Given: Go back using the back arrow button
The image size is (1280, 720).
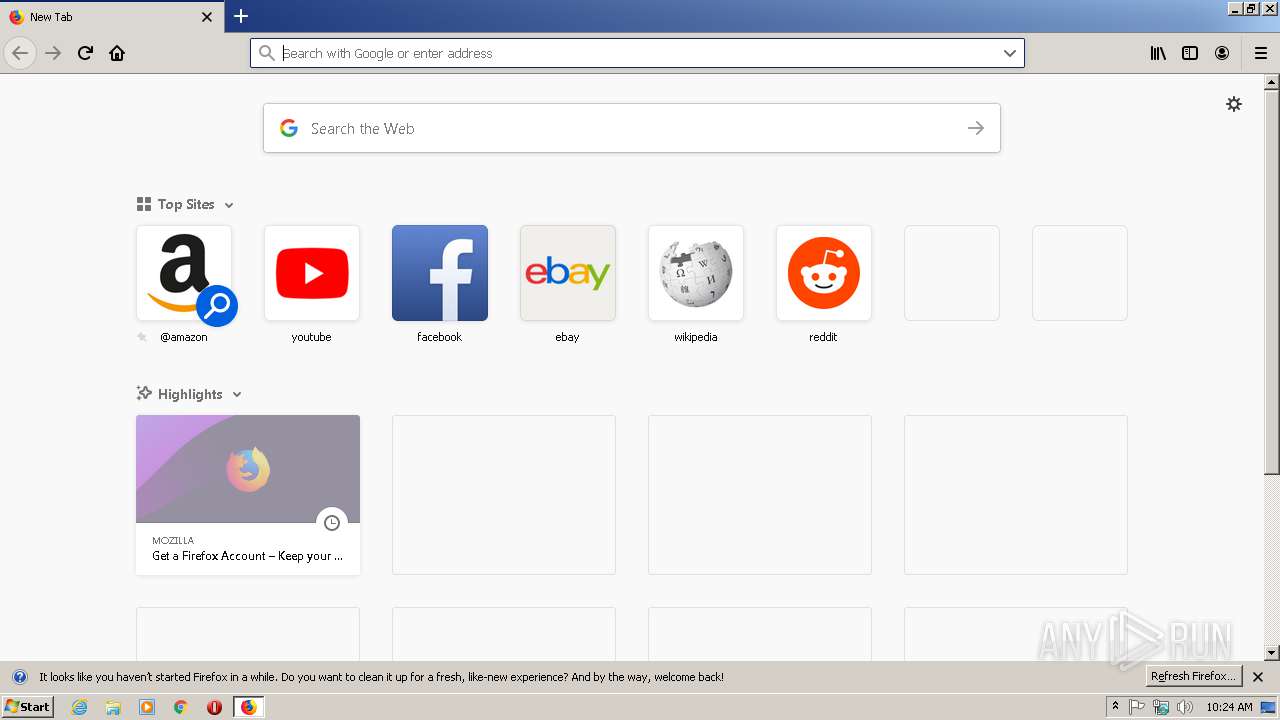Looking at the screenshot, I should (x=20, y=53).
